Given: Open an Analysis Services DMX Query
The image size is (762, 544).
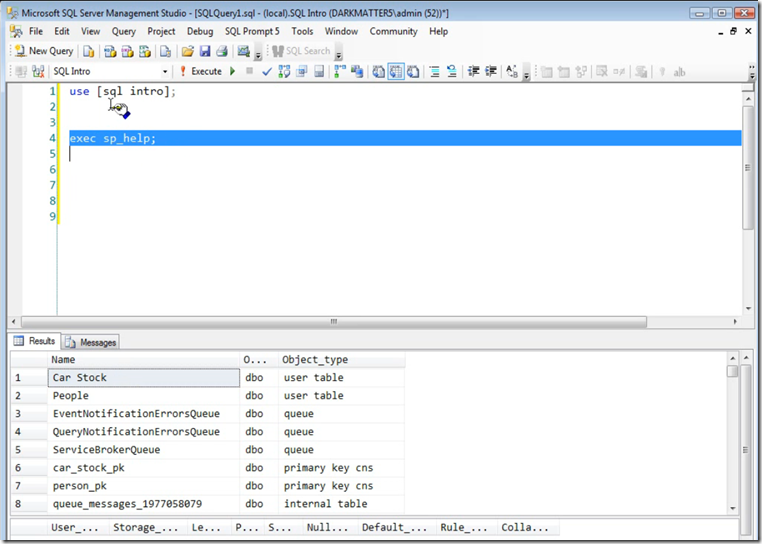Looking at the screenshot, I should (128, 51).
